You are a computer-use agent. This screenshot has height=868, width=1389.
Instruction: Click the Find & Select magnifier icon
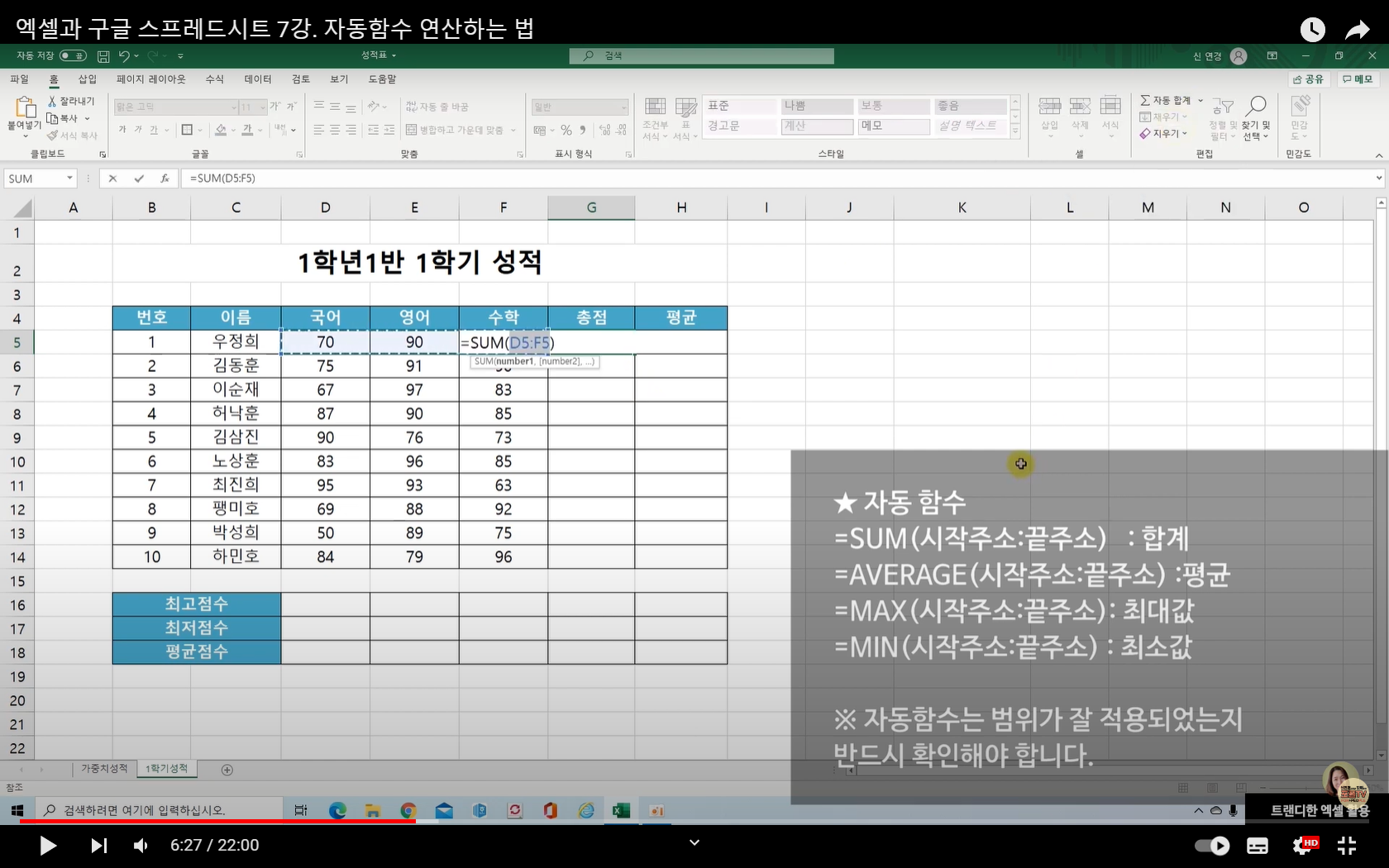coord(1256,106)
